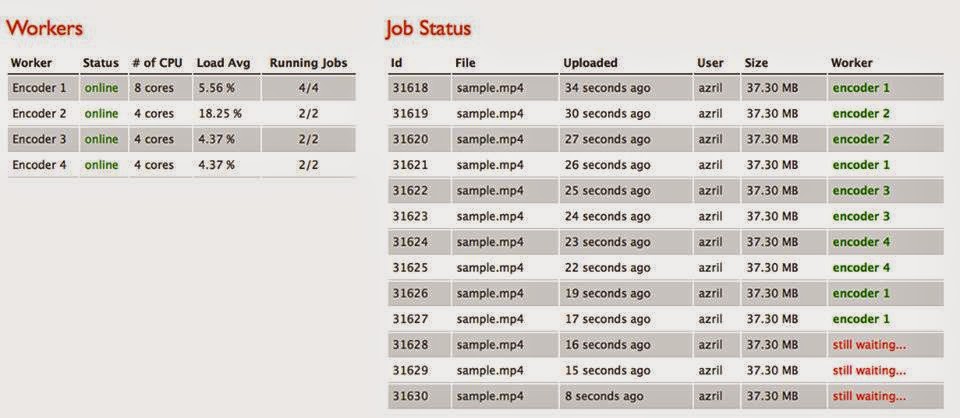The image size is (960, 418).
Task: Click still waiting status for job 31630
Action: click(x=869, y=397)
